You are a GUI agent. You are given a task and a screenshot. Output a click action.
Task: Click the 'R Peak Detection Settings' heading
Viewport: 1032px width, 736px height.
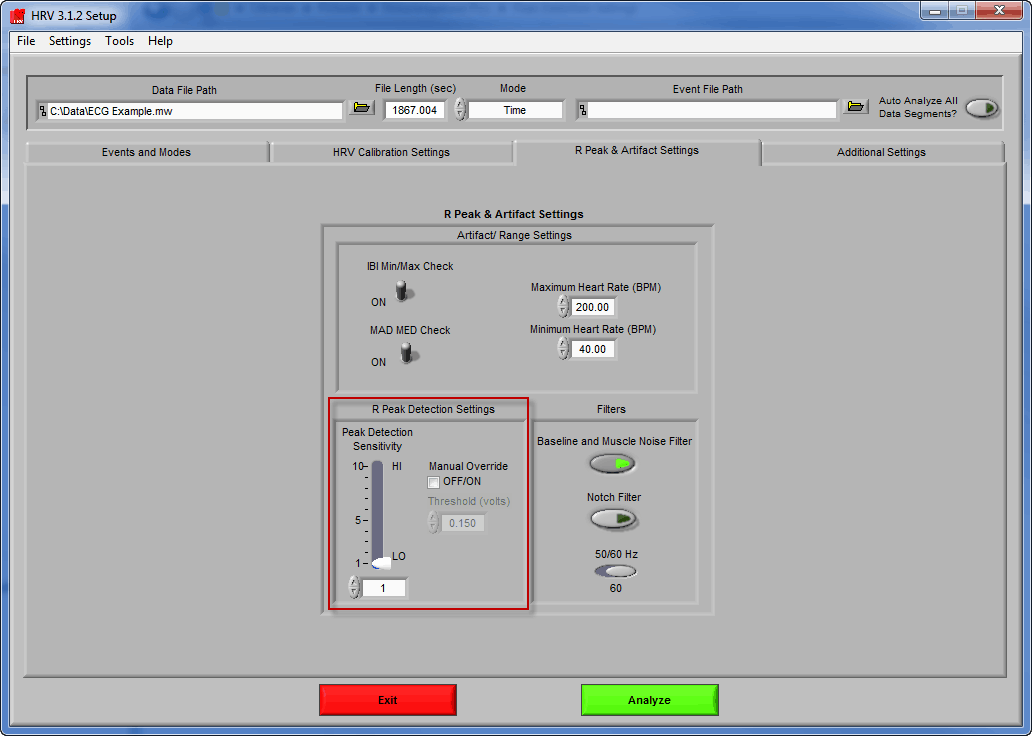point(433,409)
